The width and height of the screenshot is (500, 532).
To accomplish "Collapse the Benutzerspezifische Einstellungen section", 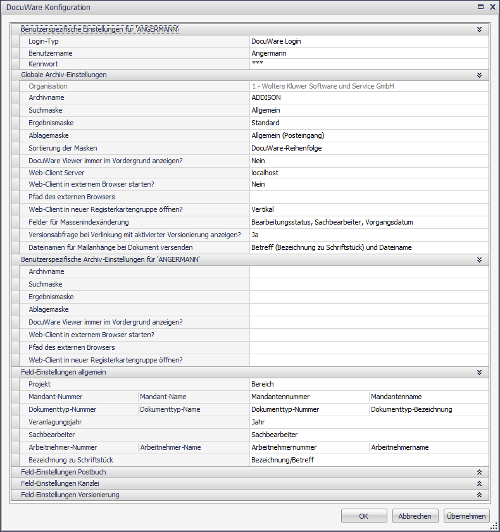I will pos(479,30).
